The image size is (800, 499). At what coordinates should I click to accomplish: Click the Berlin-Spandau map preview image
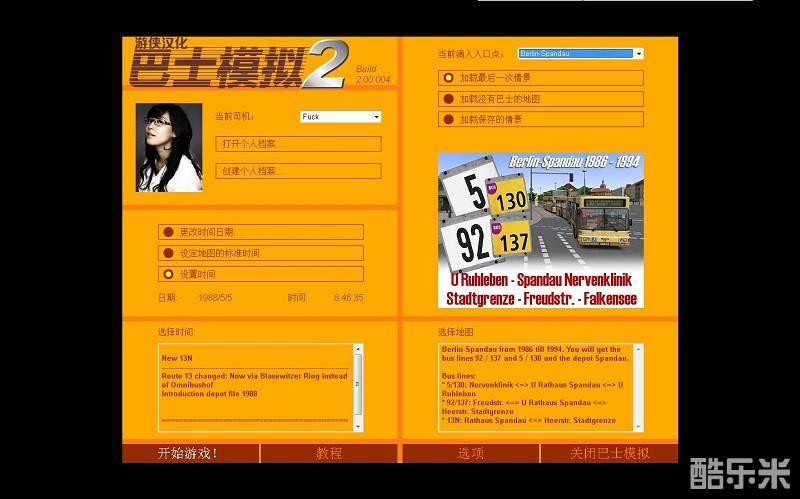click(540, 230)
